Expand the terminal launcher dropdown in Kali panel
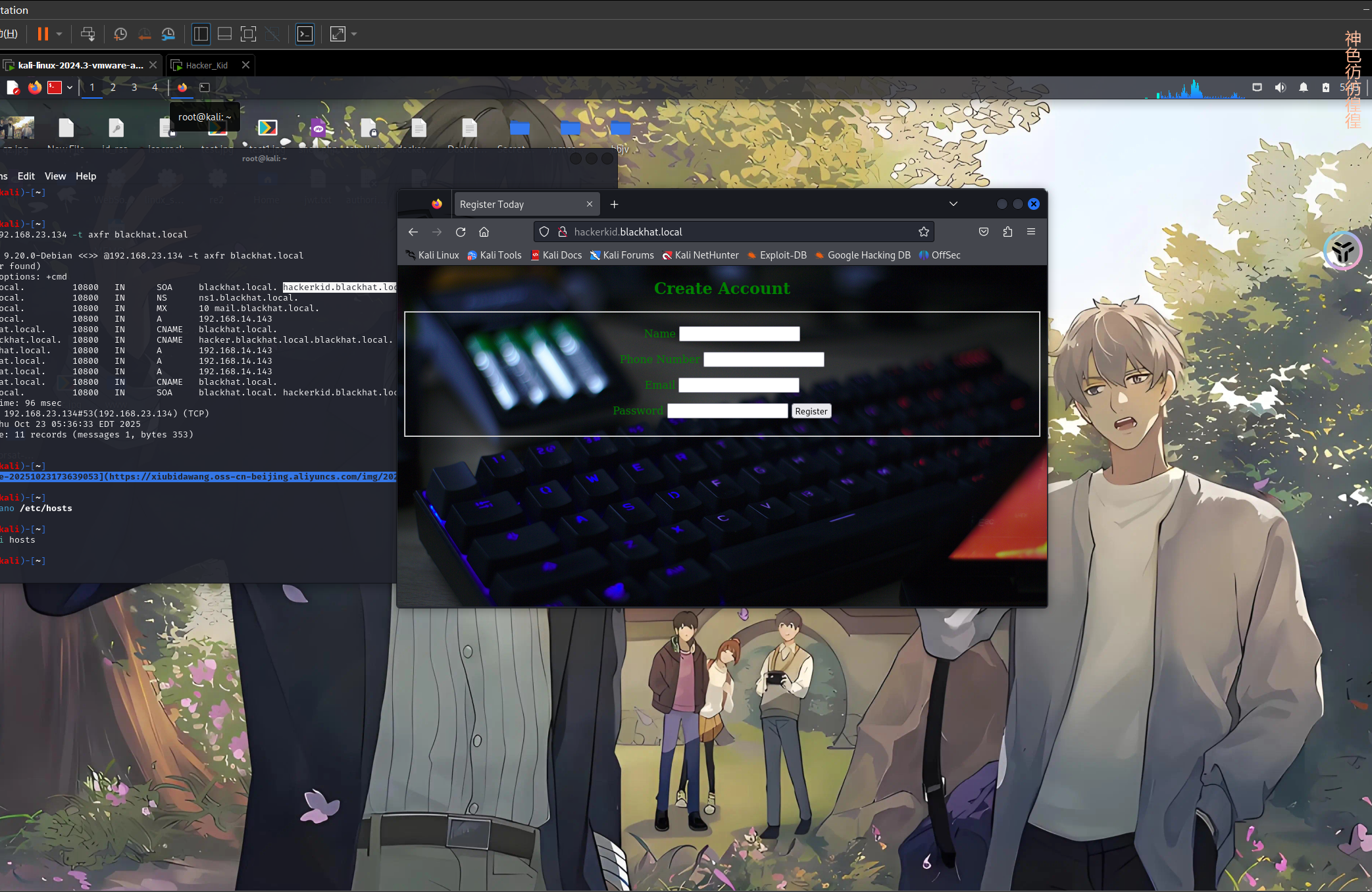 (x=70, y=87)
